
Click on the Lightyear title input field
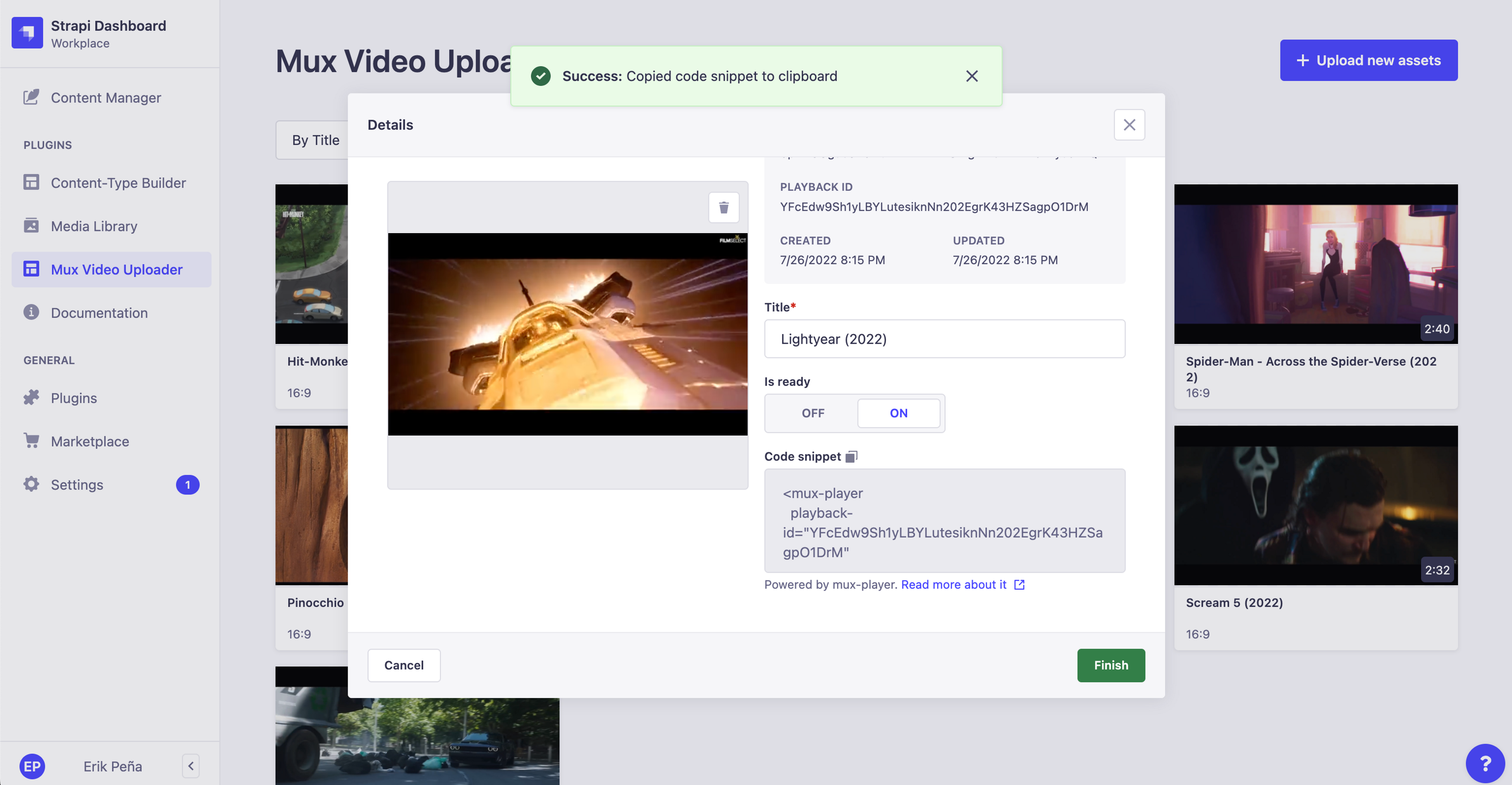click(x=944, y=338)
